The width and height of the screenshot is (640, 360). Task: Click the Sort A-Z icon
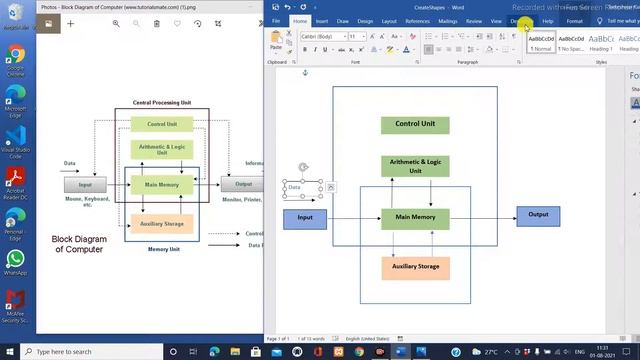point(502,36)
